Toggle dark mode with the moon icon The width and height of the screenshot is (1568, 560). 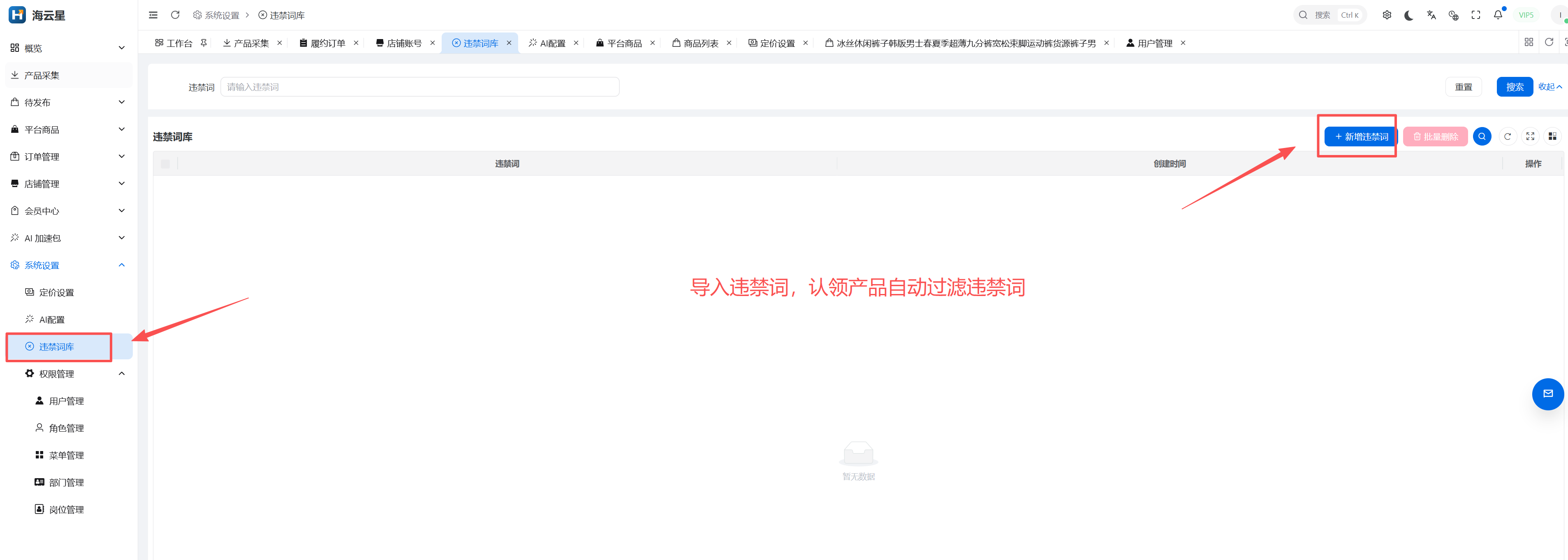click(x=1408, y=15)
